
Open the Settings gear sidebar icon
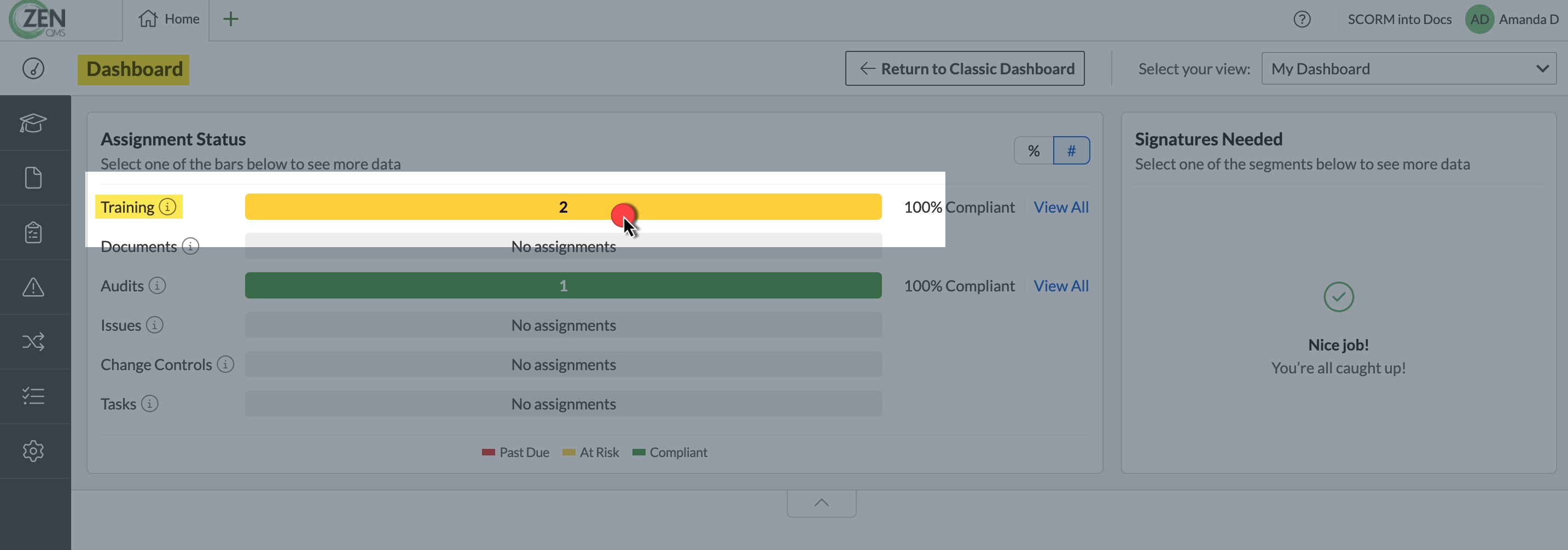[33, 451]
